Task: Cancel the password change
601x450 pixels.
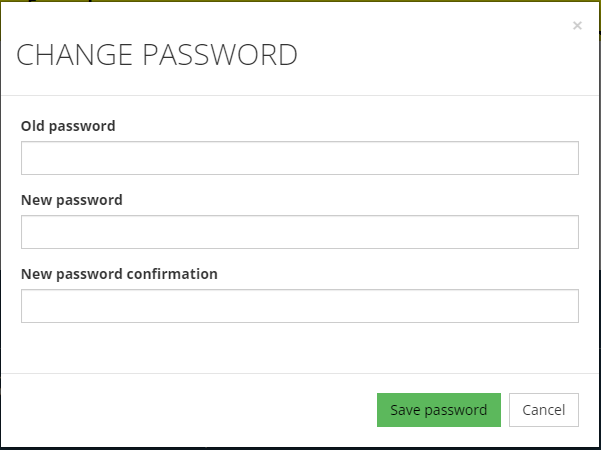Action: click(x=544, y=410)
